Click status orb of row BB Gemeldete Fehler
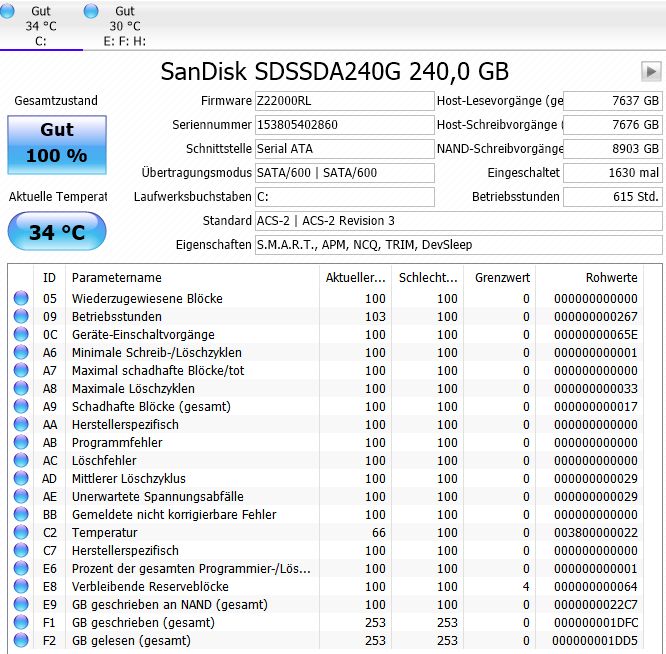Screen dimensions: 666x654 tap(21, 514)
